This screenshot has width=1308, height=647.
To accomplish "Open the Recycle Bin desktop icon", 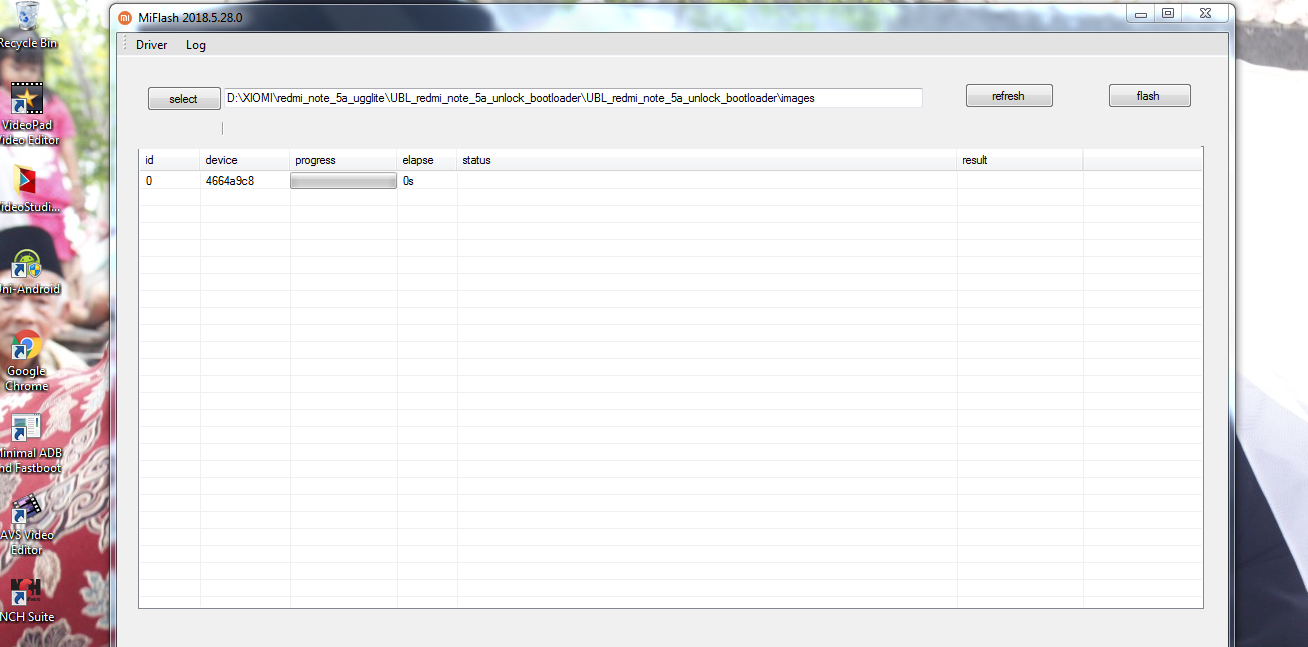I will (x=28, y=24).
